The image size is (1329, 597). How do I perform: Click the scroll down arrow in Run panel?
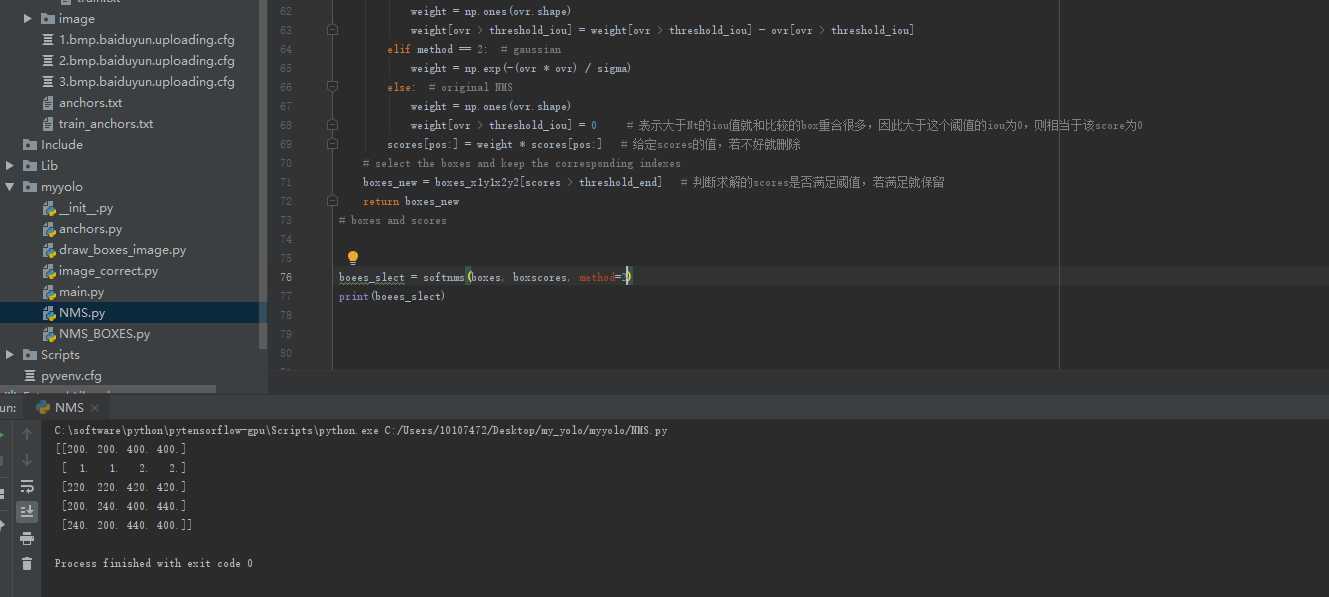(x=27, y=460)
